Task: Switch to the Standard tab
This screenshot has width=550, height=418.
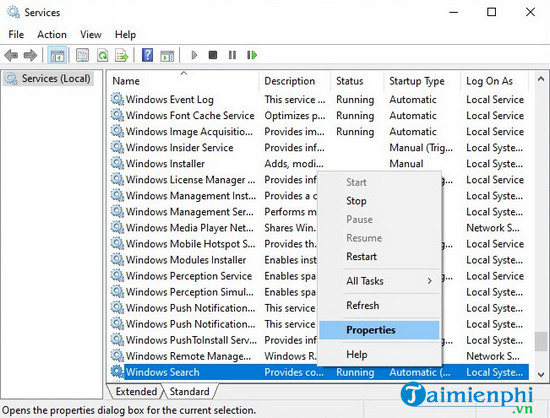Action: (189, 391)
